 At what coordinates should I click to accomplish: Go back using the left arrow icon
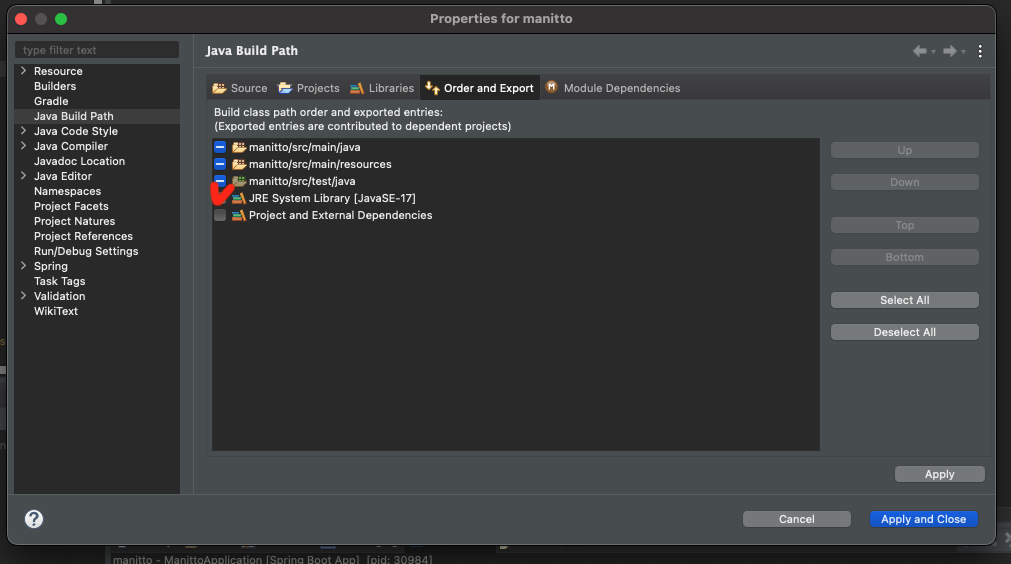pos(919,51)
